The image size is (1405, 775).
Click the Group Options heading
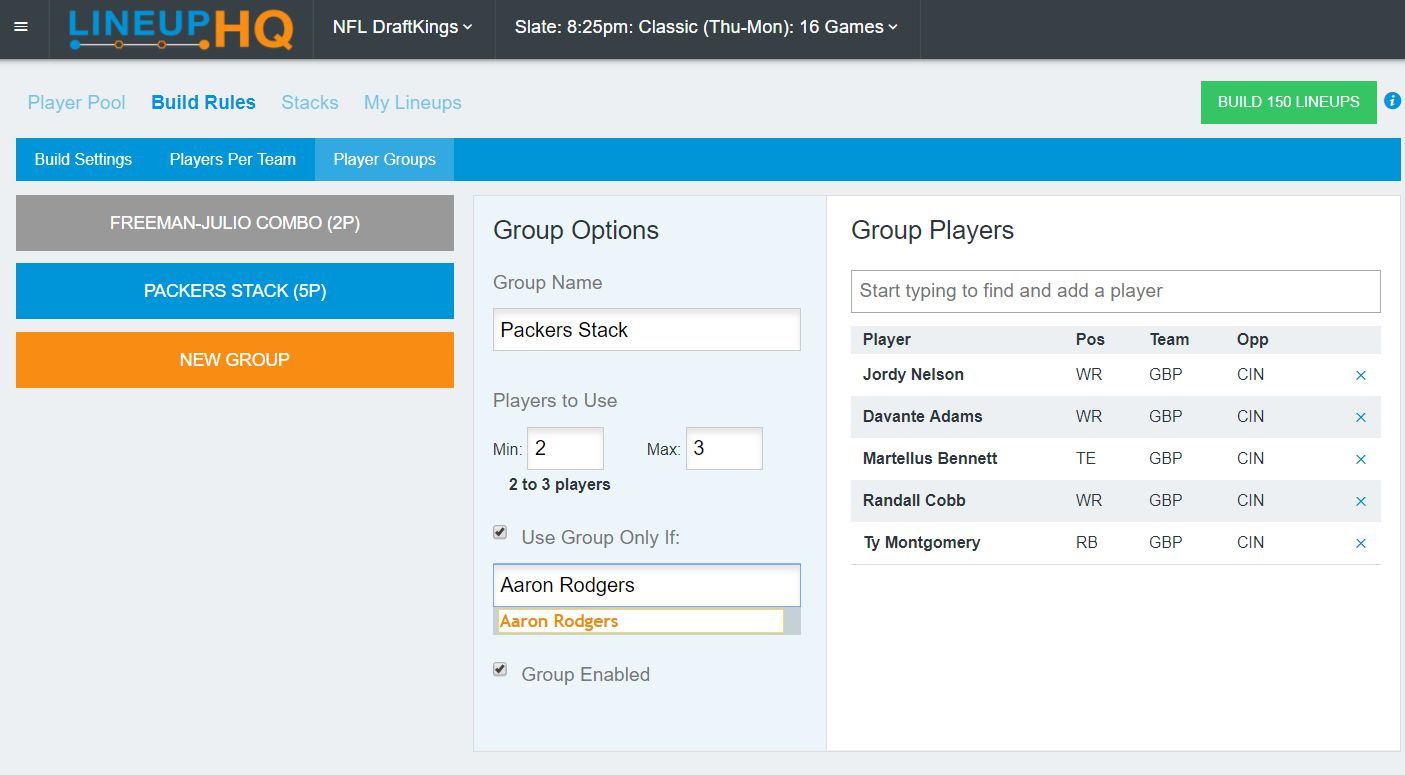[576, 230]
